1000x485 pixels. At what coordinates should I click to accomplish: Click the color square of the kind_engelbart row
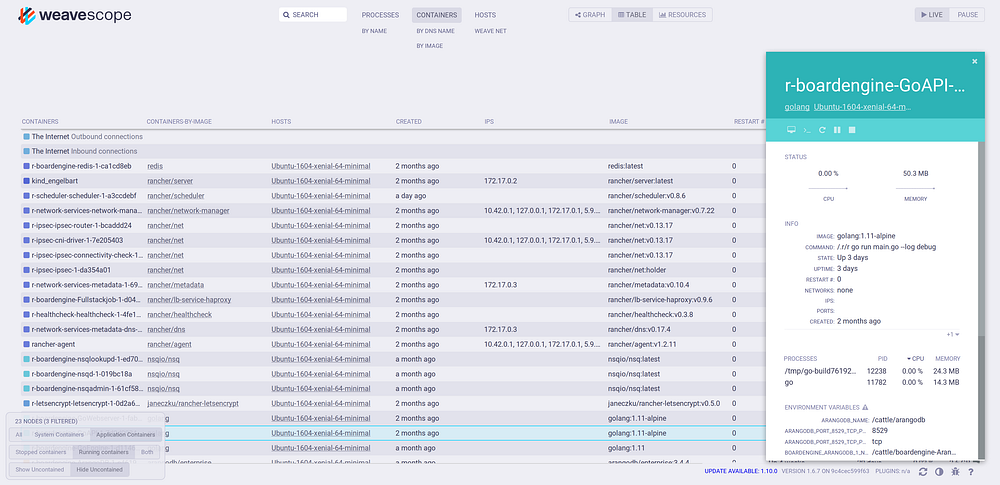(x=26, y=181)
